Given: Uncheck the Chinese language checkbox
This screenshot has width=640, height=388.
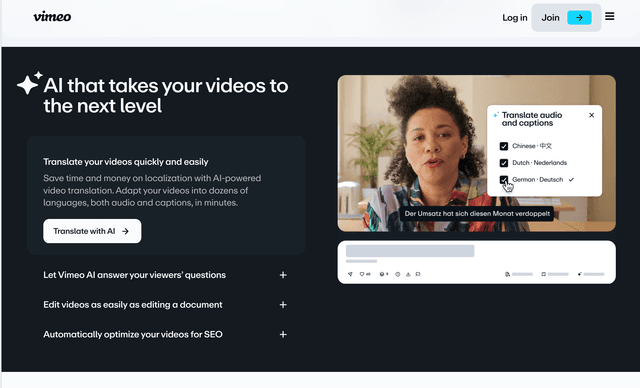Looking at the screenshot, I should click(x=504, y=146).
